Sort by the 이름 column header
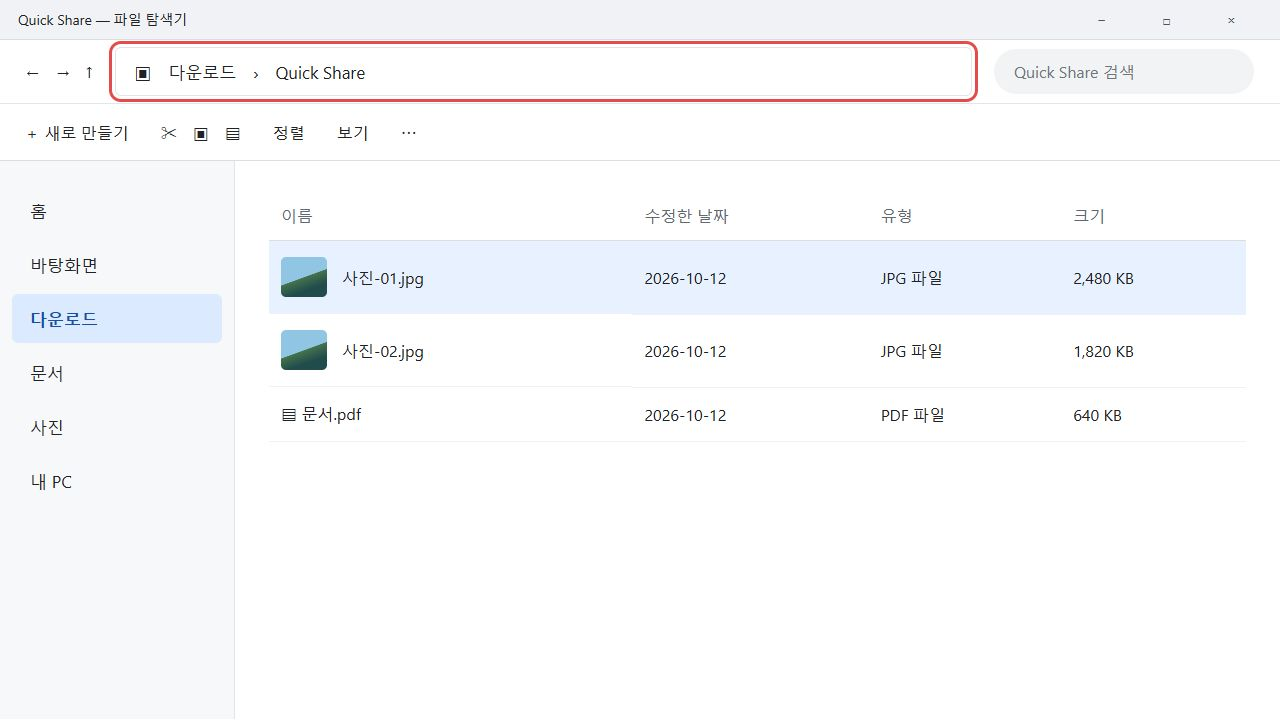Viewport: 1280px width, 720px height. (x=297, y=216)
